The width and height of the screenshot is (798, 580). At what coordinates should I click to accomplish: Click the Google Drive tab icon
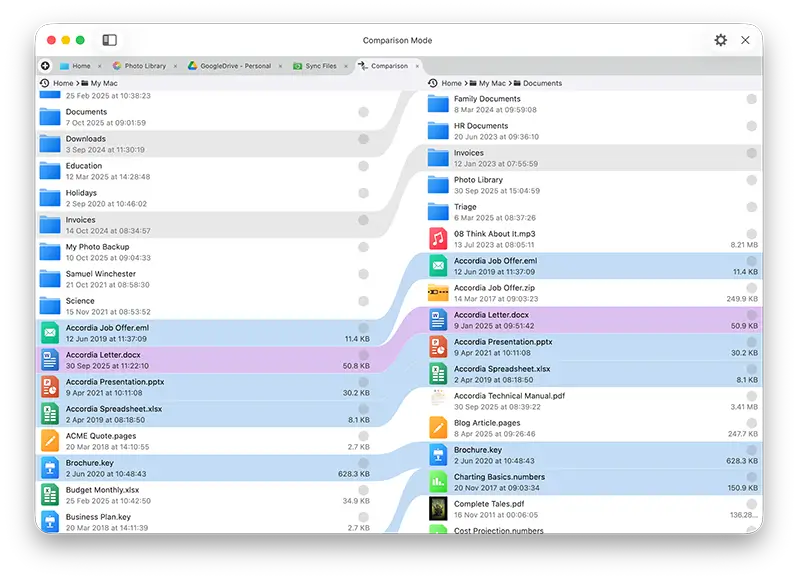pyautogui.click(x=192, y=66)
